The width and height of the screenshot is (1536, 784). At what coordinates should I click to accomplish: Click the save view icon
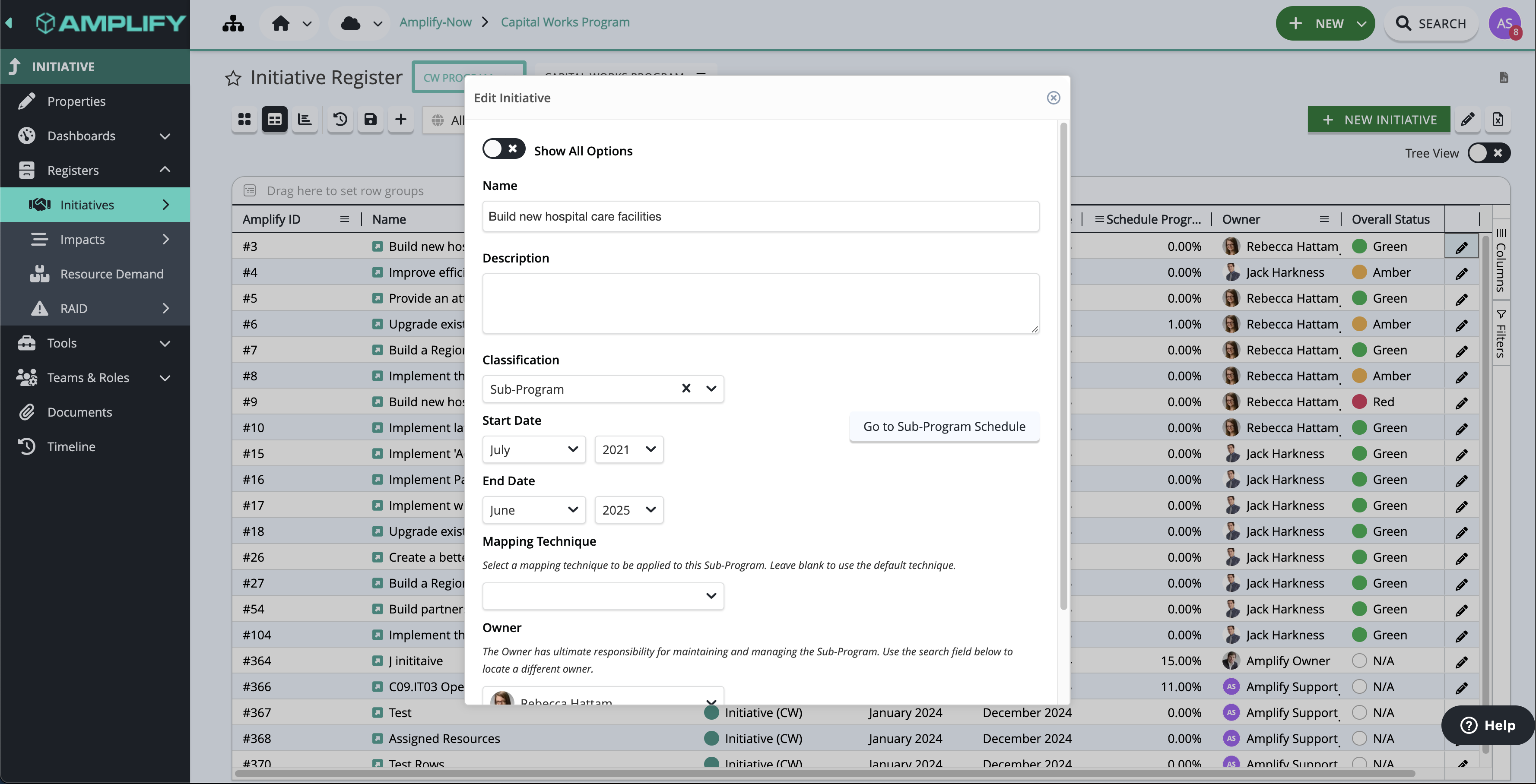(370, 120)
